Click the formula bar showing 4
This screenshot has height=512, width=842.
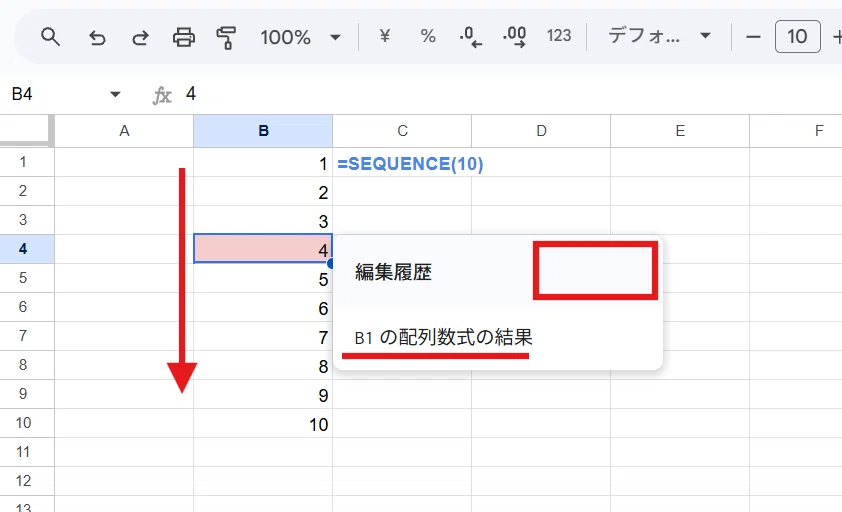click(x=510, y=94)
